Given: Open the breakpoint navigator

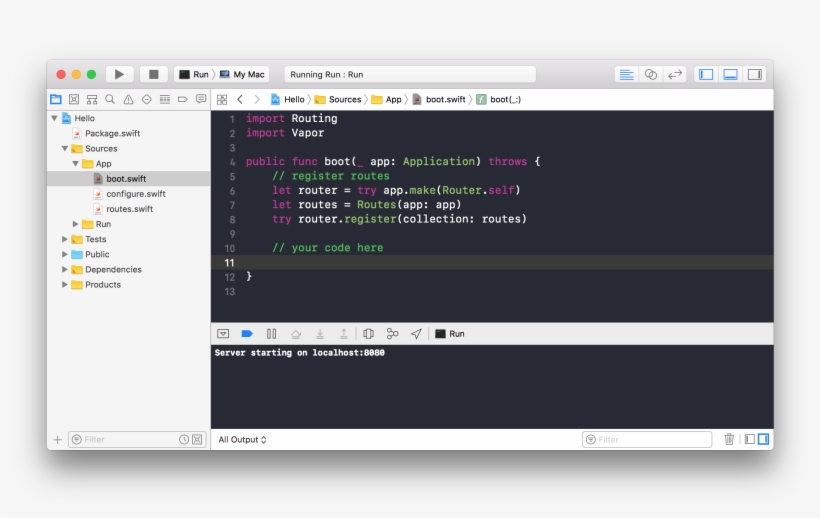Looking at the screenshot, I should pos(183,99).
